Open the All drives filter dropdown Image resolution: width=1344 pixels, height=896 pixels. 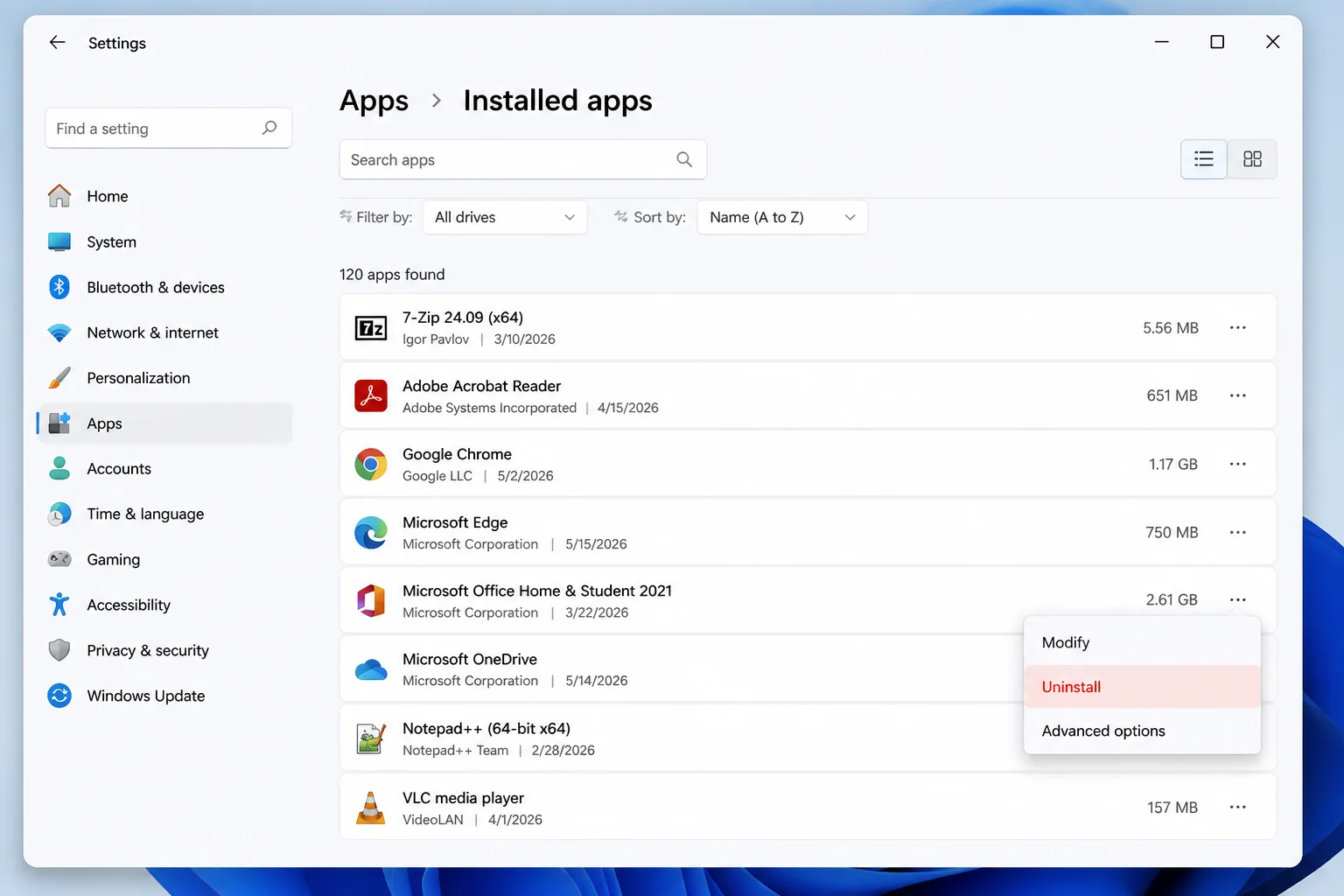(505, 217)
